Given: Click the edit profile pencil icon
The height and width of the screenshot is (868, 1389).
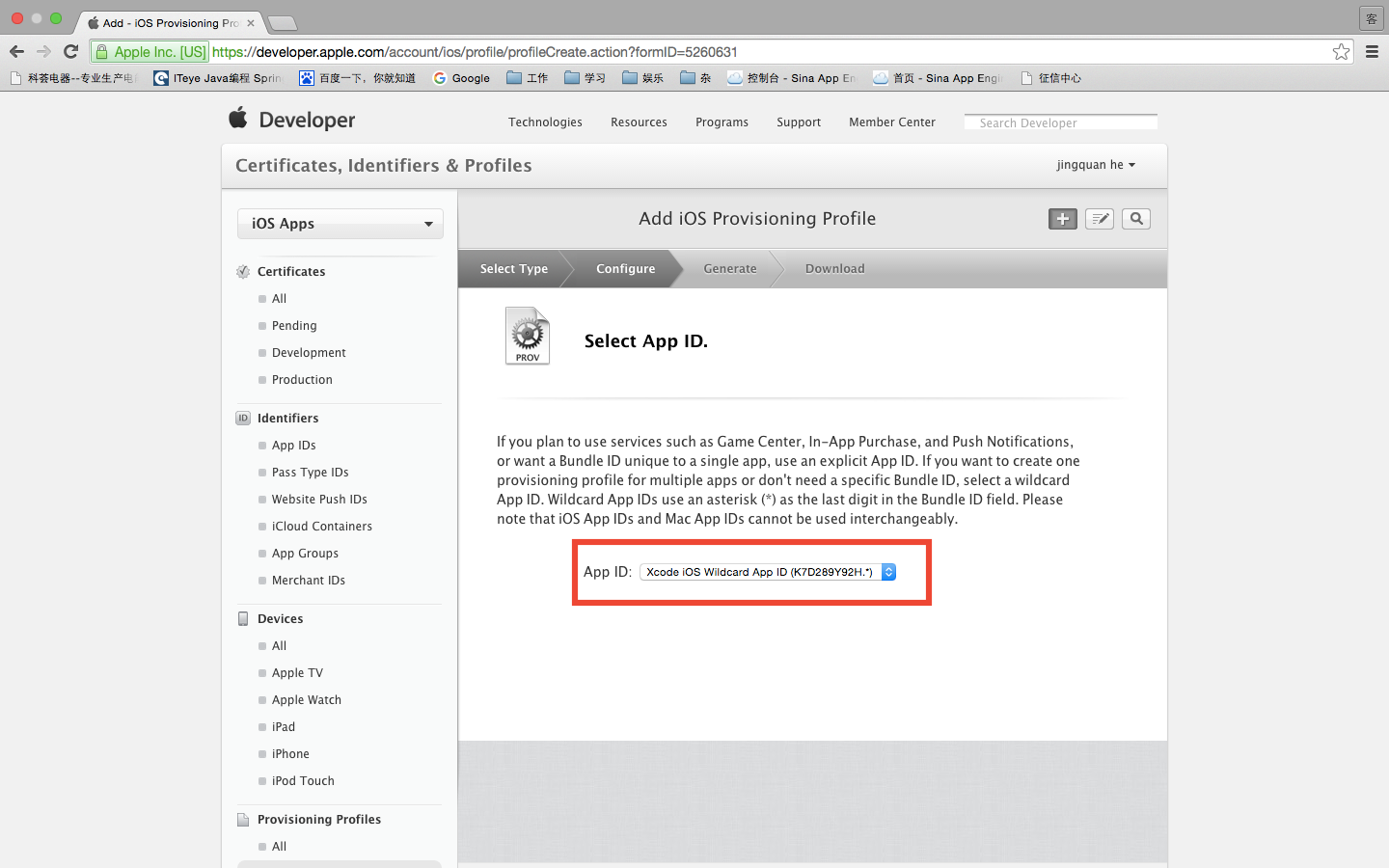Looking at the screenshot, I should coord(1100,219).
